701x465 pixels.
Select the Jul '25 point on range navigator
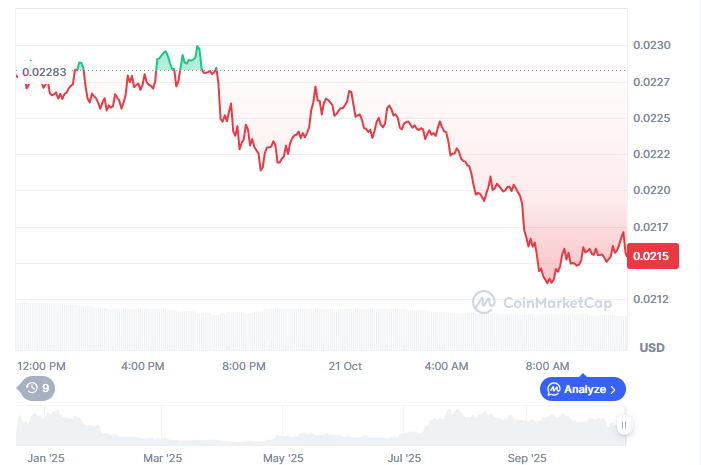404,458
